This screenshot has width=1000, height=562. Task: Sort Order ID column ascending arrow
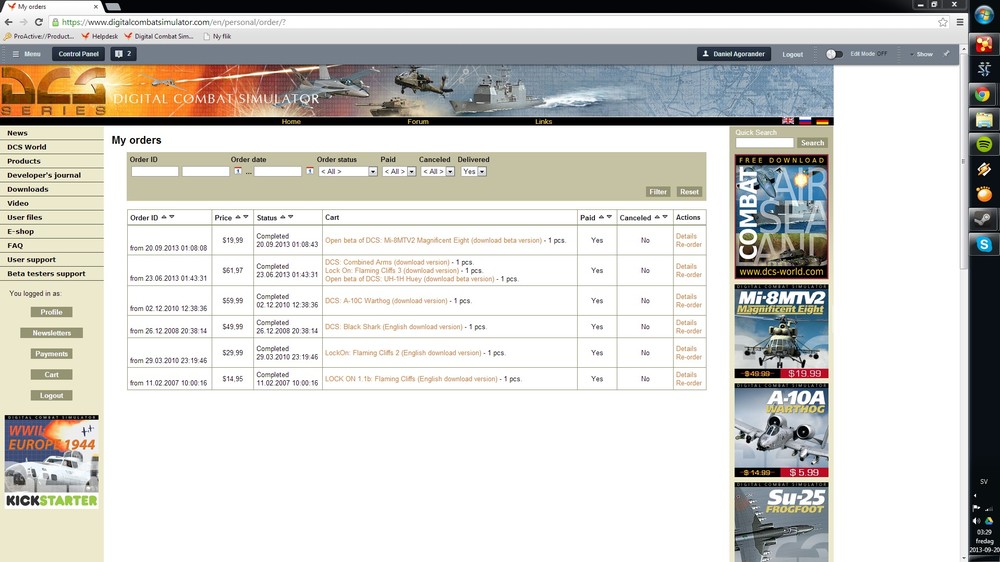pyautogui.click(x=164, y=217)
